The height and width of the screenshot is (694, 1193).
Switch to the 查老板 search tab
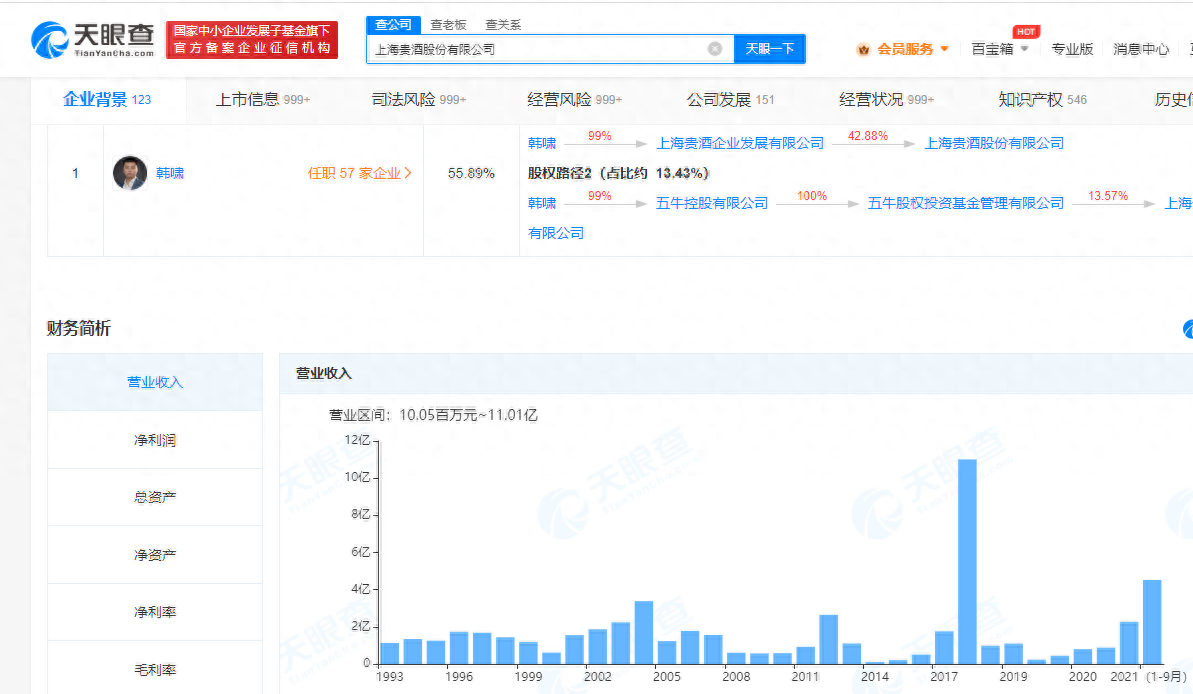click(448, 25)
